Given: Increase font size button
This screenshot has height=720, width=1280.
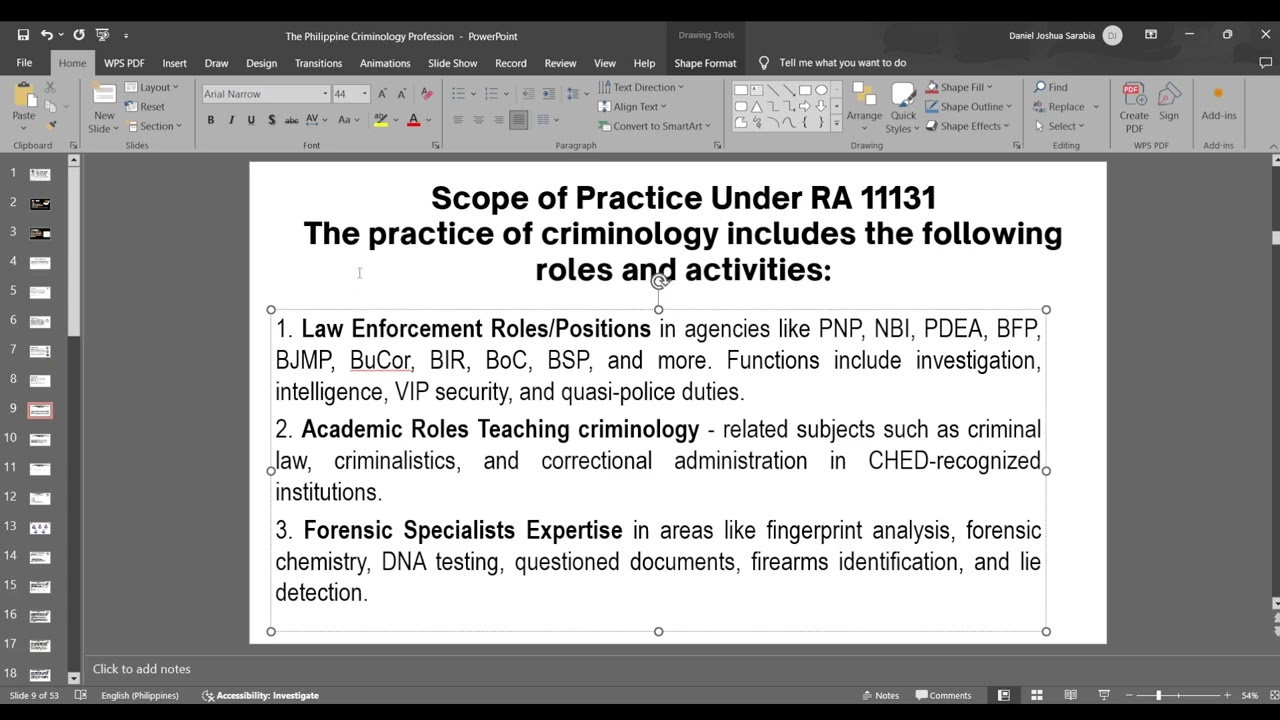Looking at the screenshot, I should click(383, 94).
